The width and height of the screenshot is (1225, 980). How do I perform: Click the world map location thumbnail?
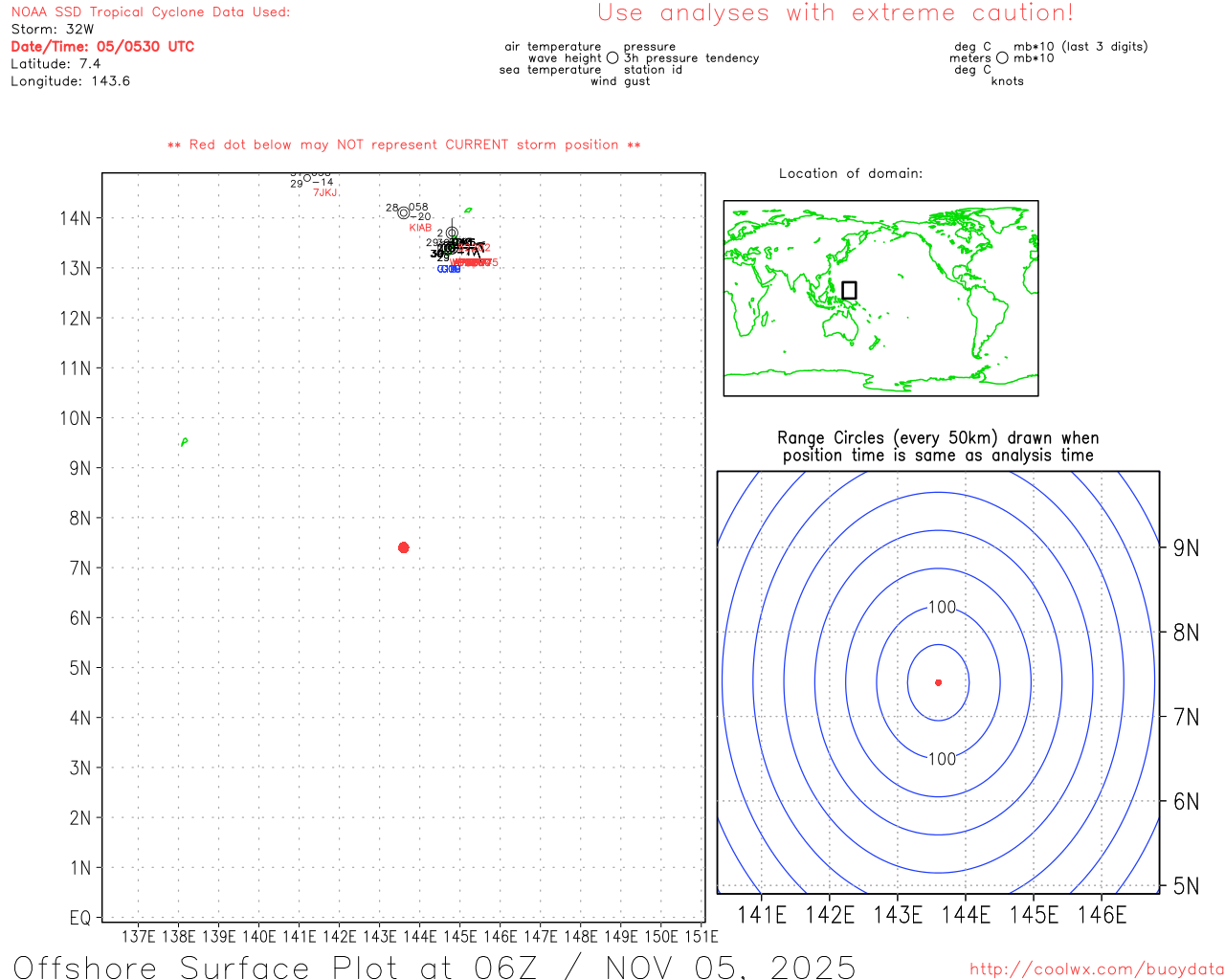pos(880,298)
